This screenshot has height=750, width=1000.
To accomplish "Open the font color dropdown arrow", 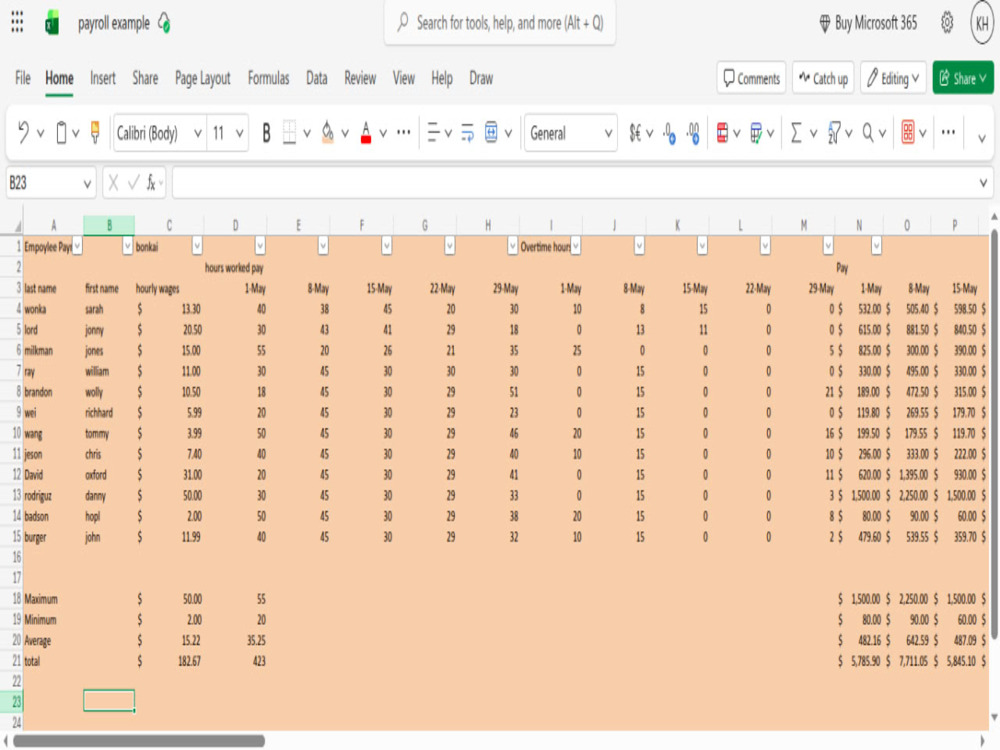I will tap(383, 133).
